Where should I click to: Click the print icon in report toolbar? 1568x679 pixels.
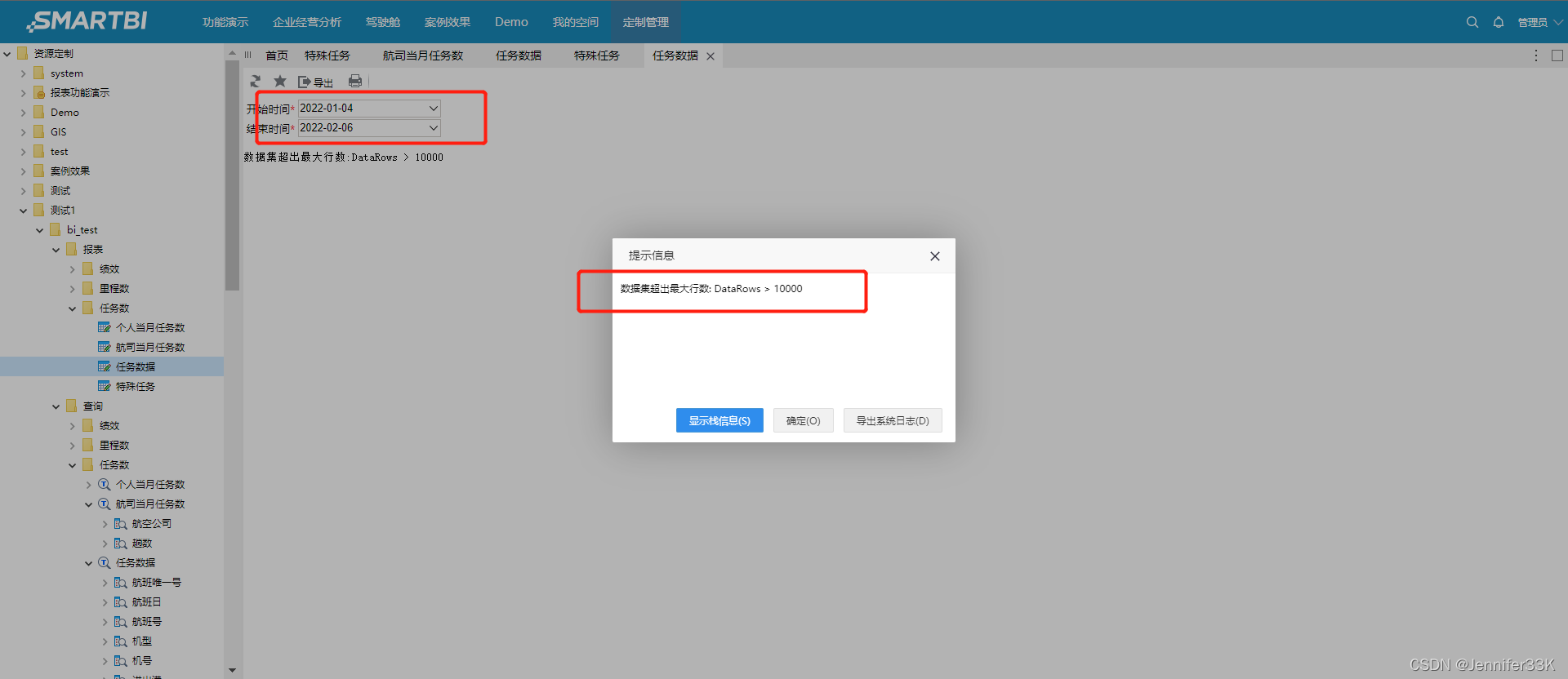(x=355, y=81)
